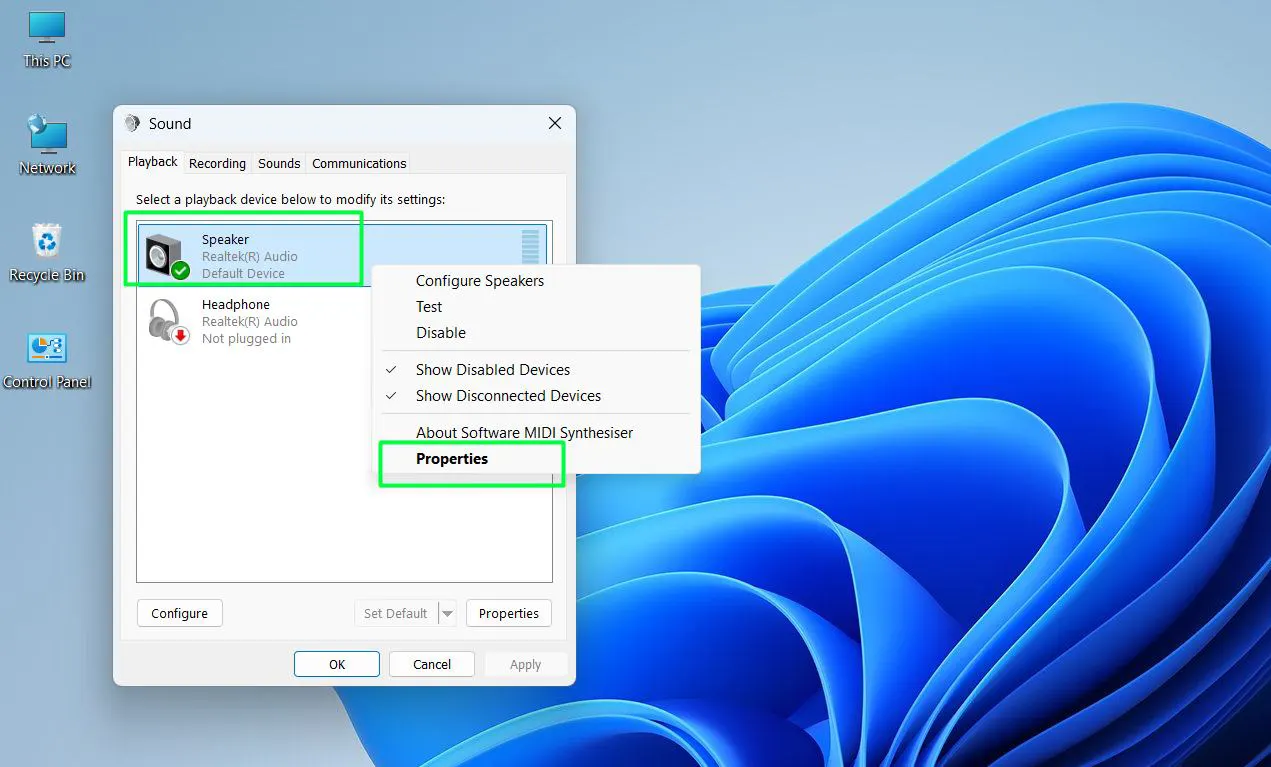Click the Sound dialog speaker icon in titlebar
This screenshot has width=1271, height=767.
pyautogui.click(x=132, y=123)
